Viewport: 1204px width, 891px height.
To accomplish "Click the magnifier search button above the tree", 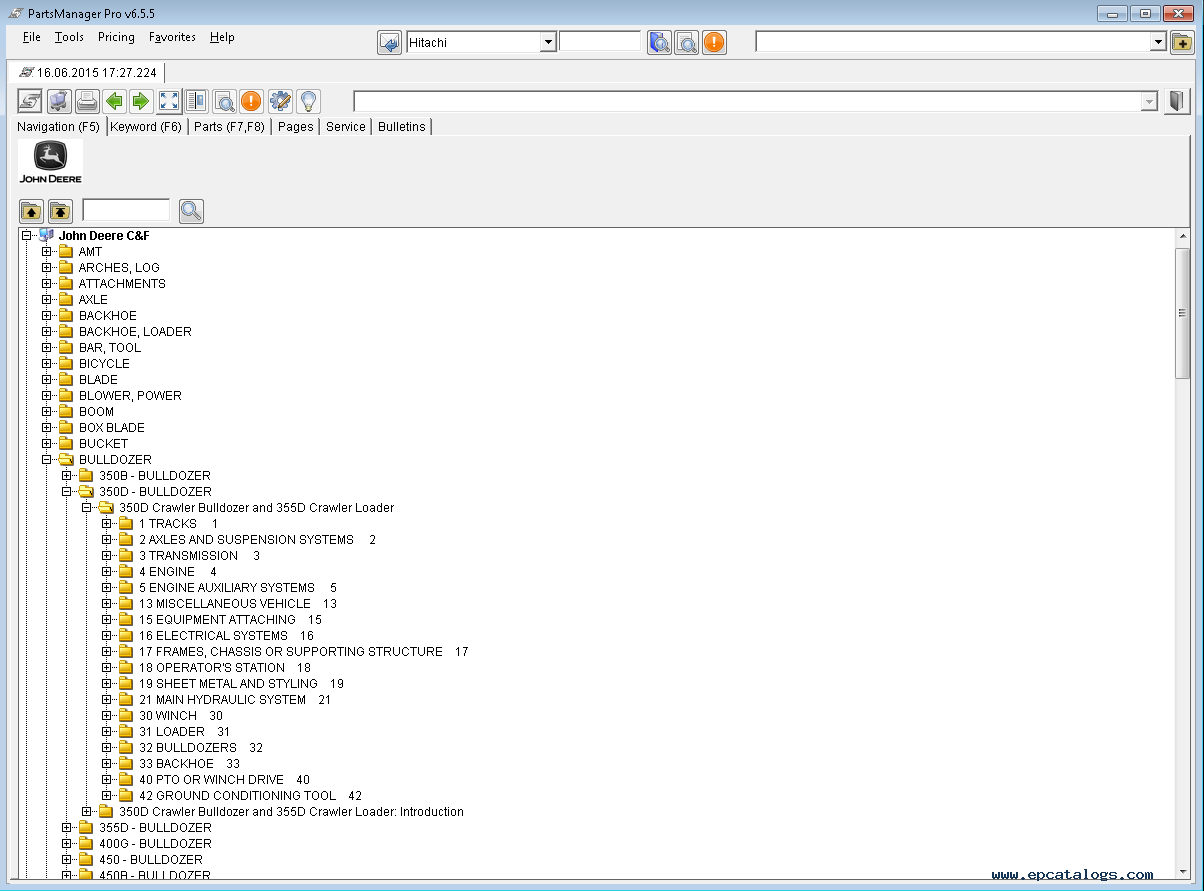I will click(191, 211).
